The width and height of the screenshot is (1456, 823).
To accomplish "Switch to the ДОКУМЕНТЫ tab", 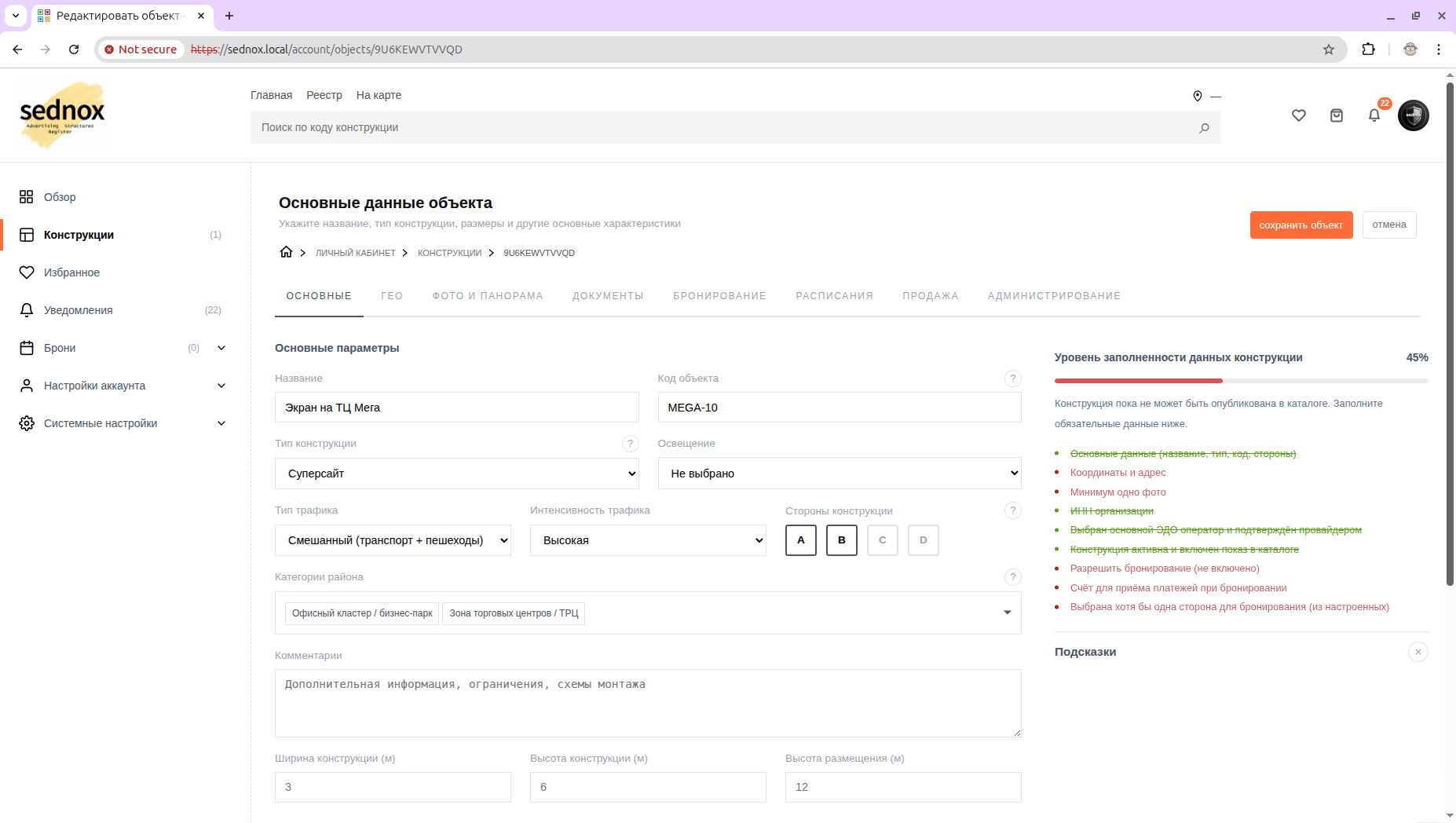I will pos(608,296).
